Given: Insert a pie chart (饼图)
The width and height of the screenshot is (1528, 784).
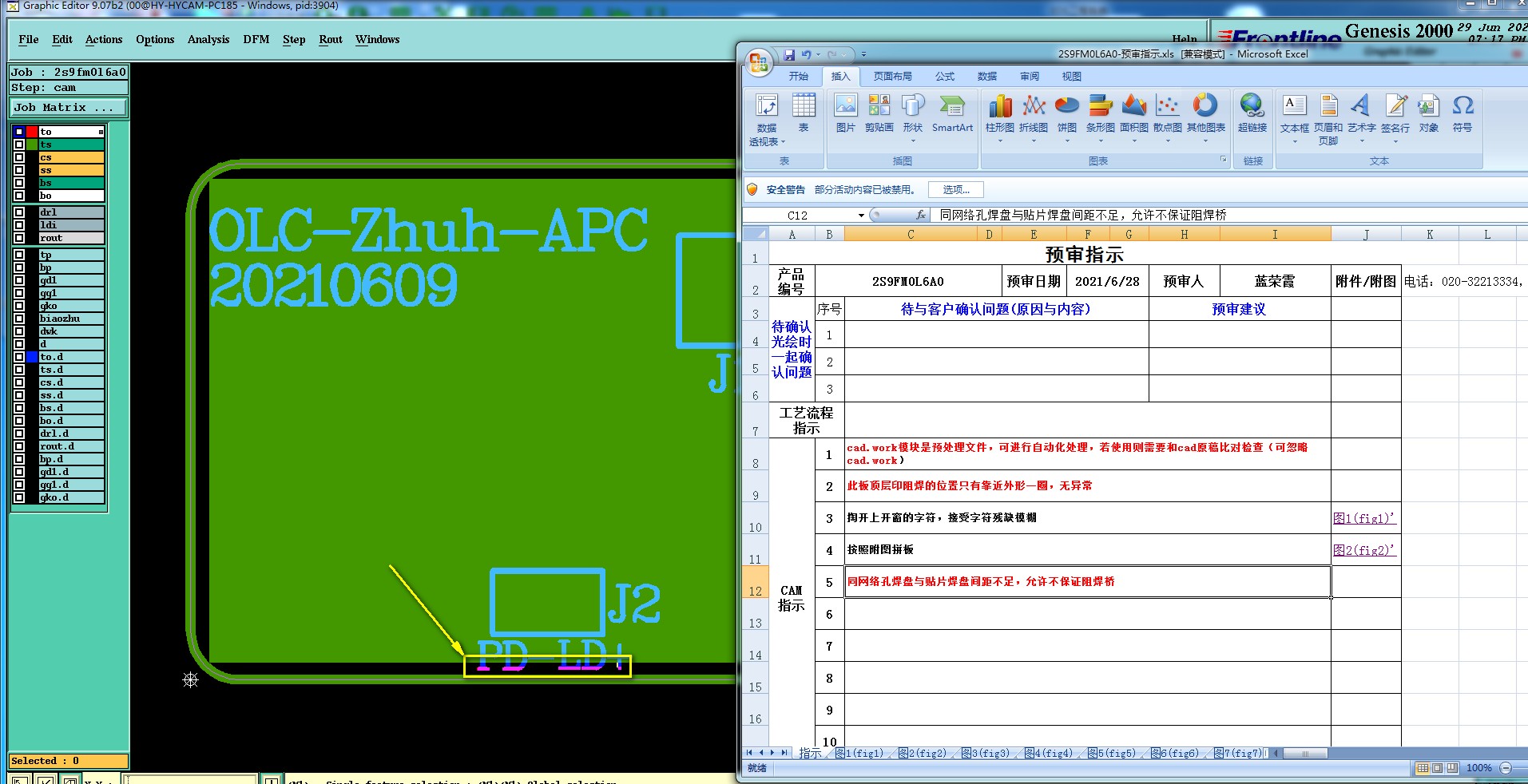Looking at the screenshot, I should [1067, 118].
